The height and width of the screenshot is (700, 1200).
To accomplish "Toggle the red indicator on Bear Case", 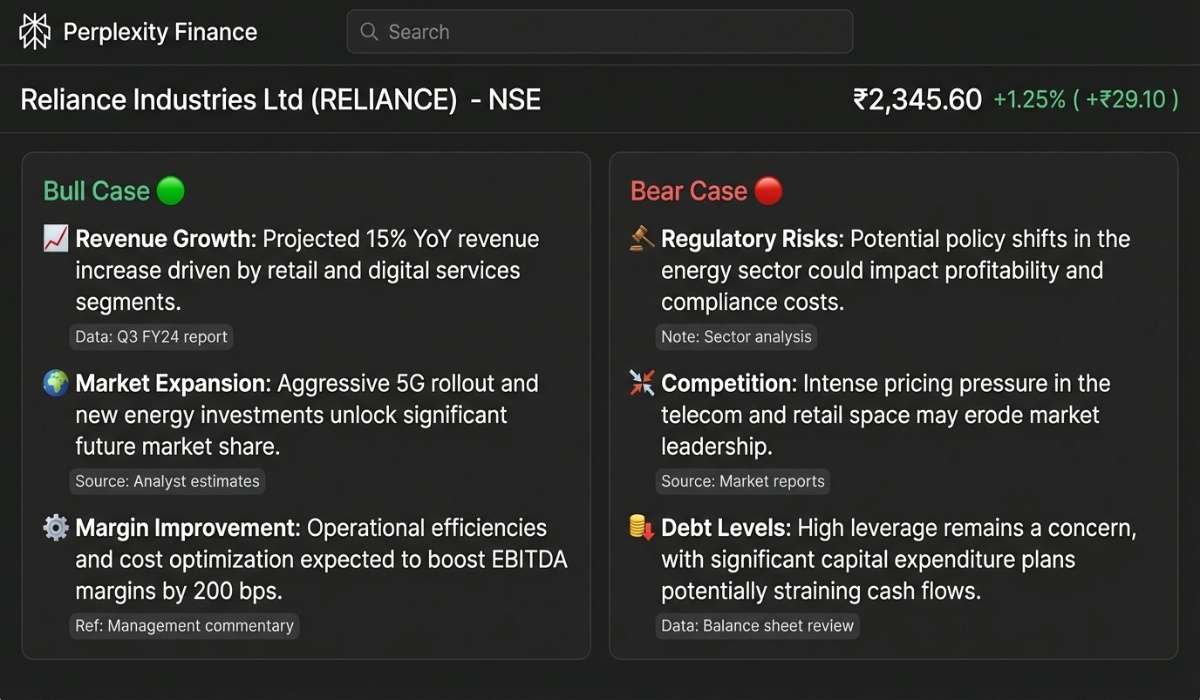I will (x=767, y=189).
